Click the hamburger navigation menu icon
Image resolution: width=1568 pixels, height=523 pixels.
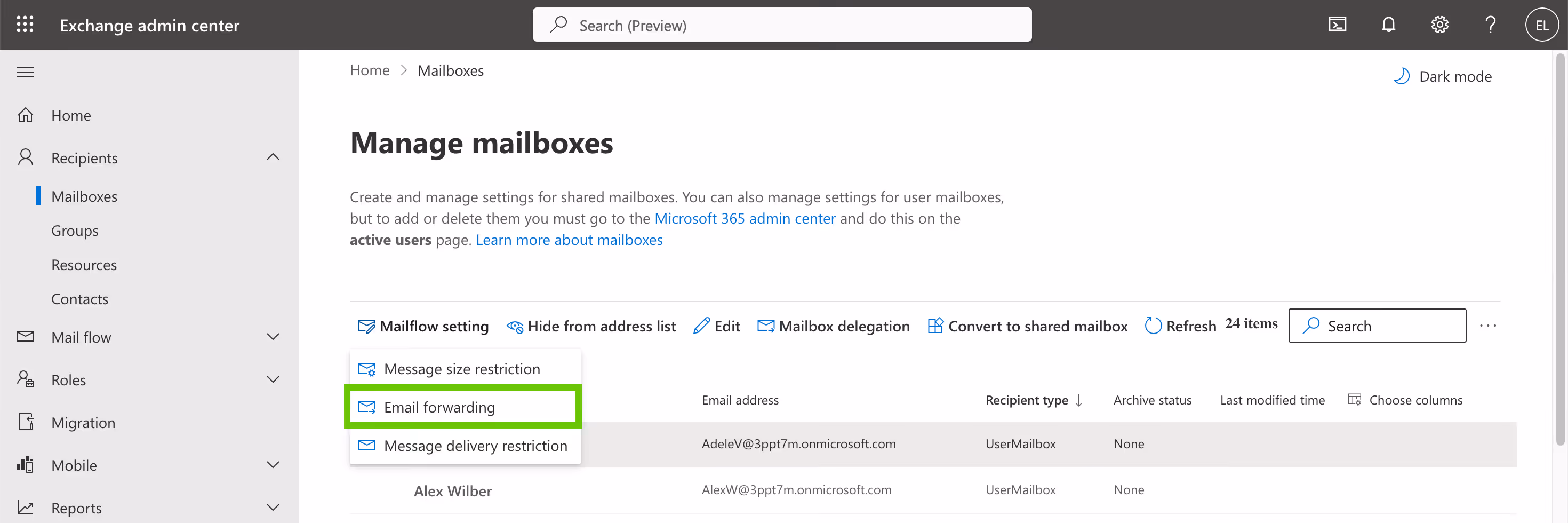[x=26, y=71]
